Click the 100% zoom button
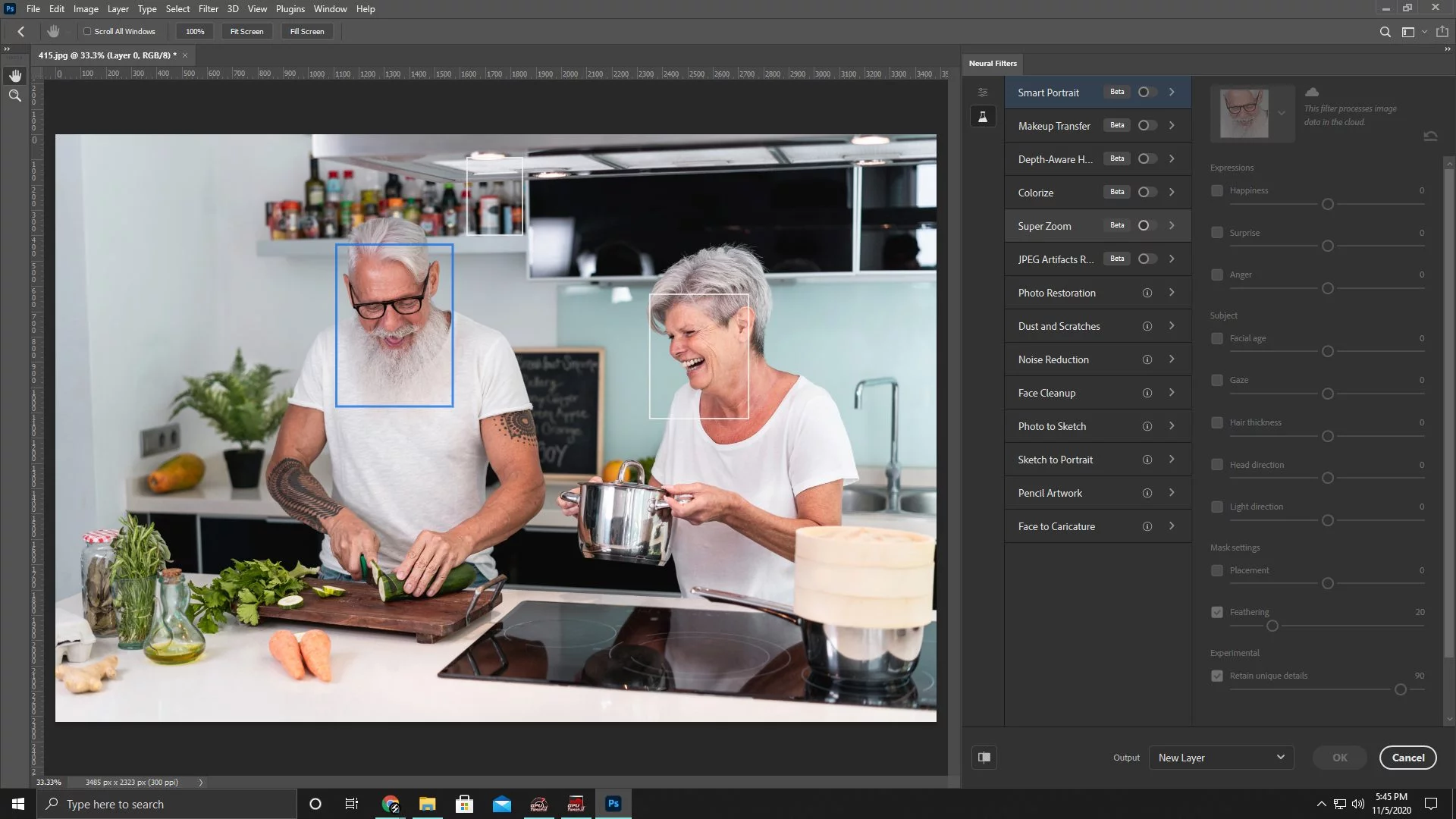The image size is (1456, 819). pos(195,32)
